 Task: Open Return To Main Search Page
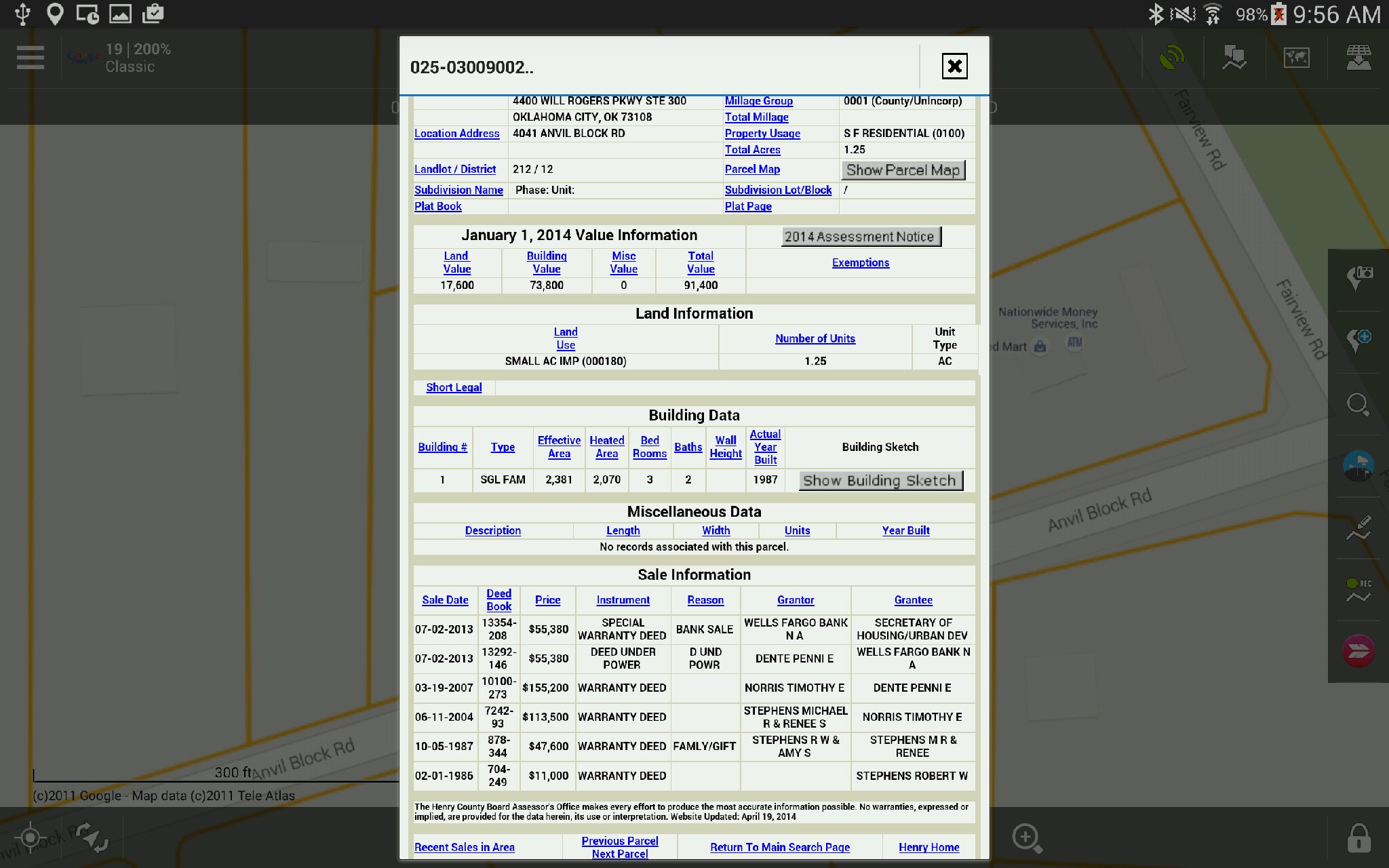[x=779, y=847]
